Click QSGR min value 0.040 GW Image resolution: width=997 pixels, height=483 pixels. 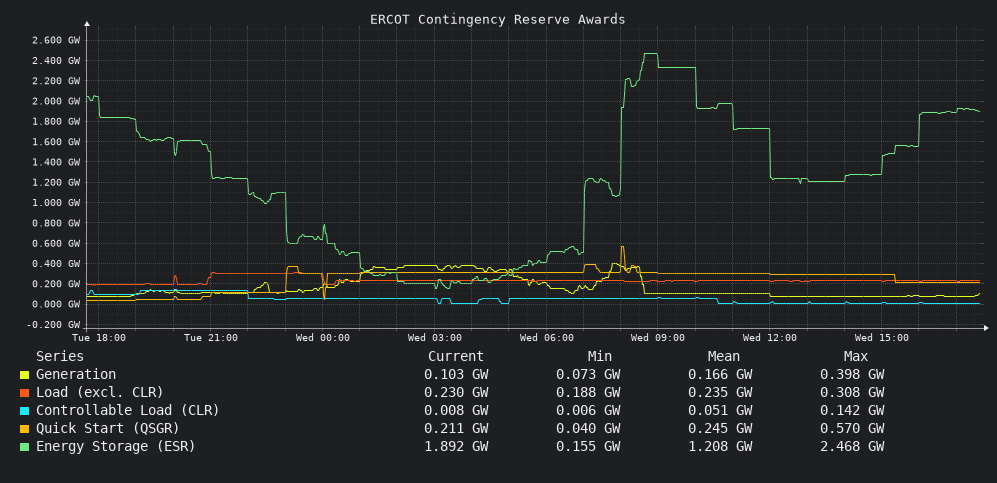(x=588, y=428)
